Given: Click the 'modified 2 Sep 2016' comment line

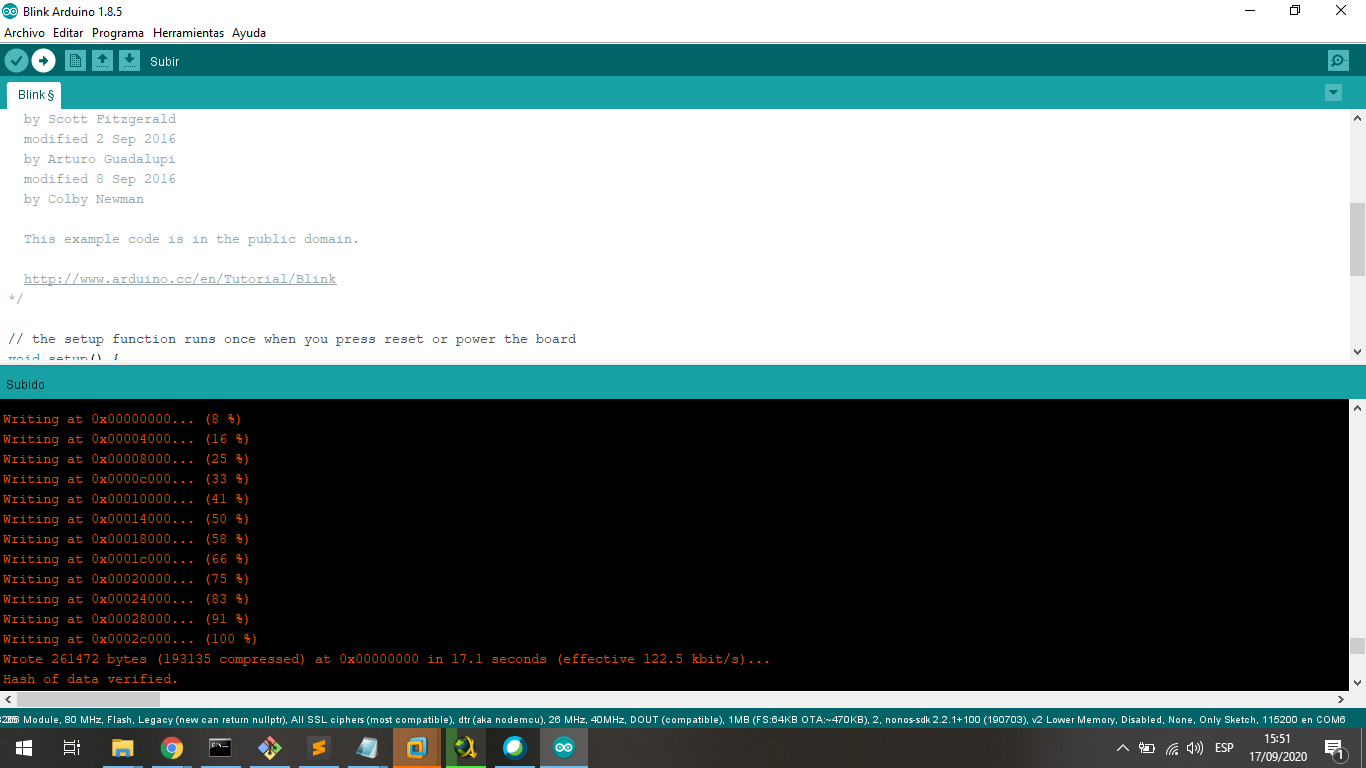Looking at the screenshot, I should click(x=100, y=139).
